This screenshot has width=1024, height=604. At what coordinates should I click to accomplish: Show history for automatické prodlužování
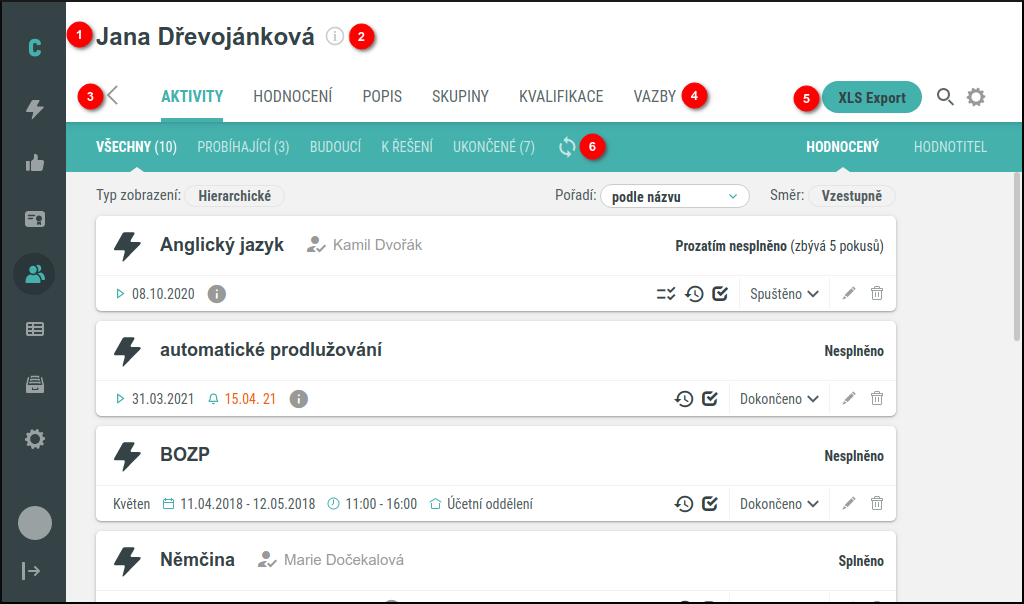[684, 399]
